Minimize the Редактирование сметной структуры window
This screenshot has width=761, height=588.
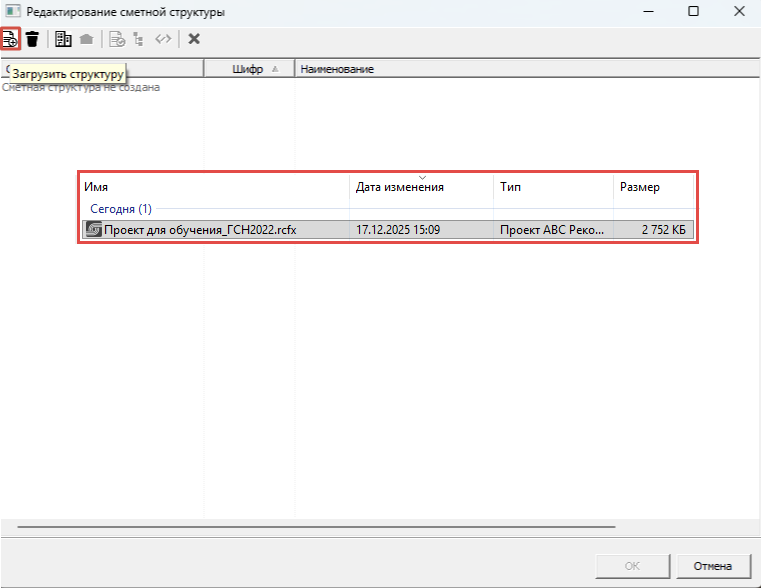click(648, 11)
